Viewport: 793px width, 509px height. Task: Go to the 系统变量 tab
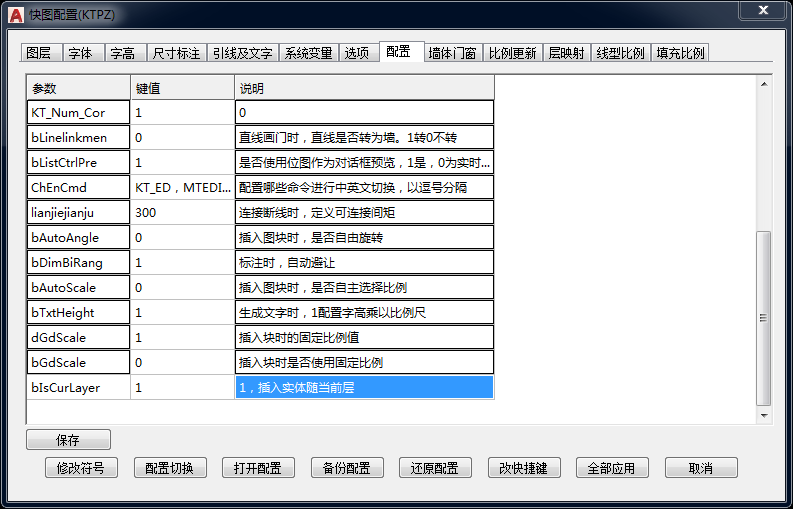[307, 53]
